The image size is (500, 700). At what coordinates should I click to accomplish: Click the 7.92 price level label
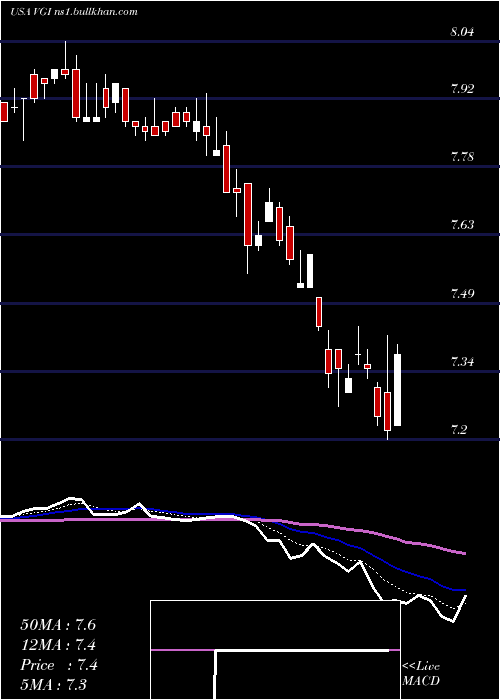point(463,88)
